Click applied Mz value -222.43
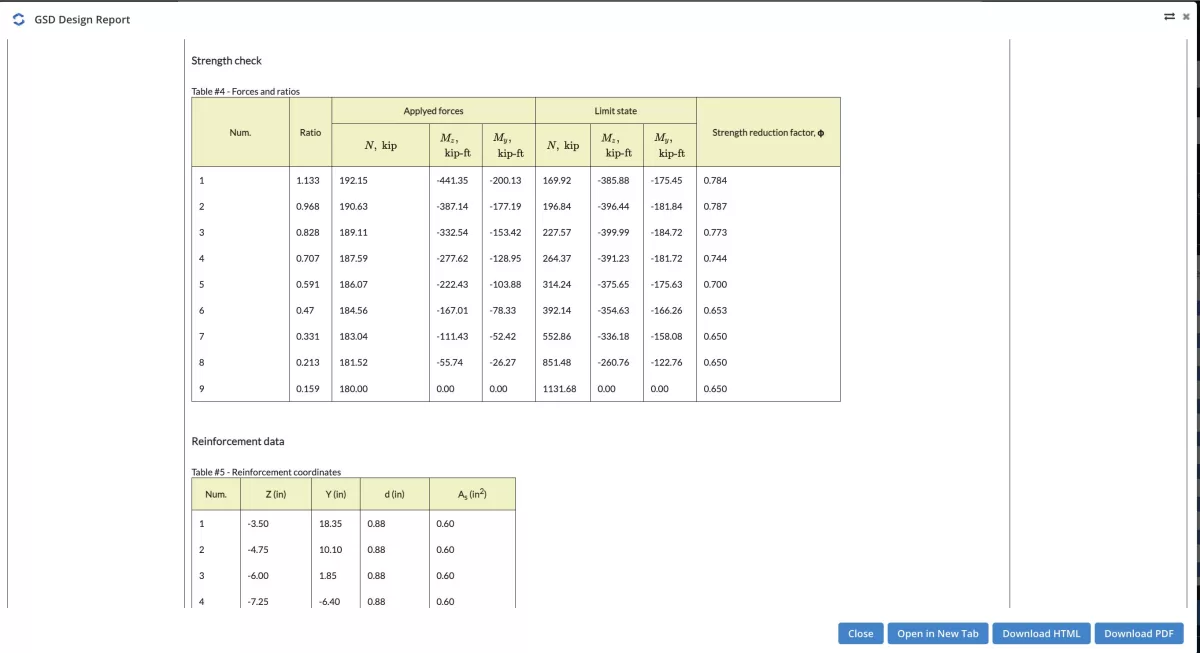 click(452, 284)
